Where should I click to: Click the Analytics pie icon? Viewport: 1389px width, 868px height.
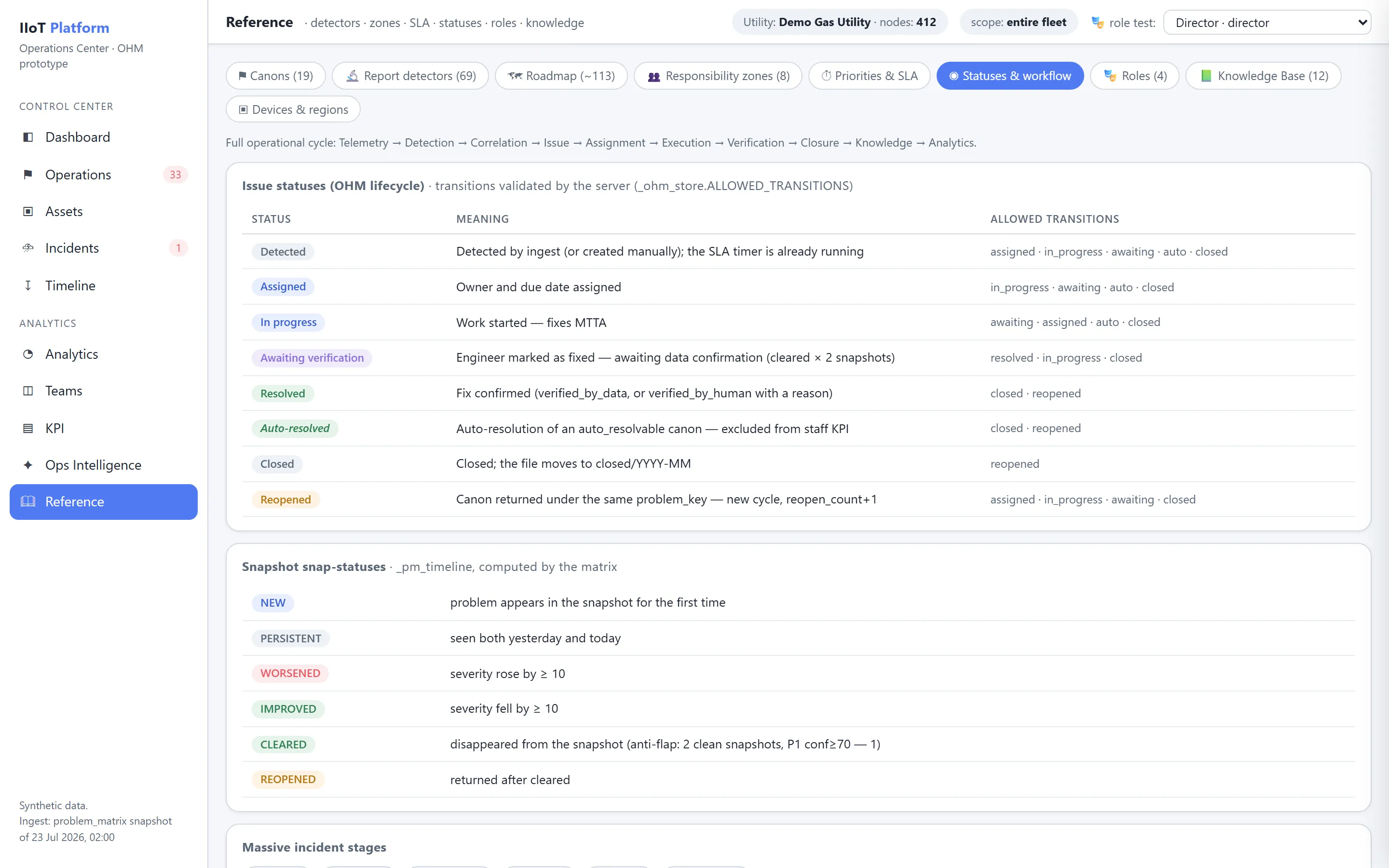[27, 354]
